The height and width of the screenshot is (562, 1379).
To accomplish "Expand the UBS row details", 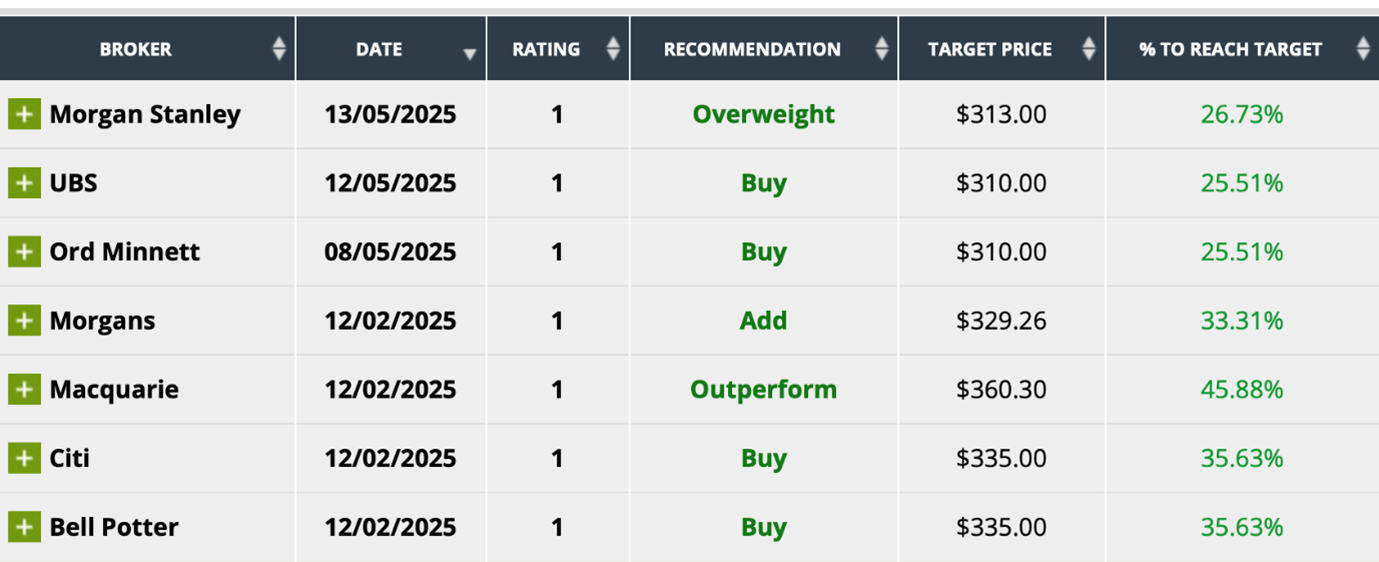I will [x=24, y=183].
